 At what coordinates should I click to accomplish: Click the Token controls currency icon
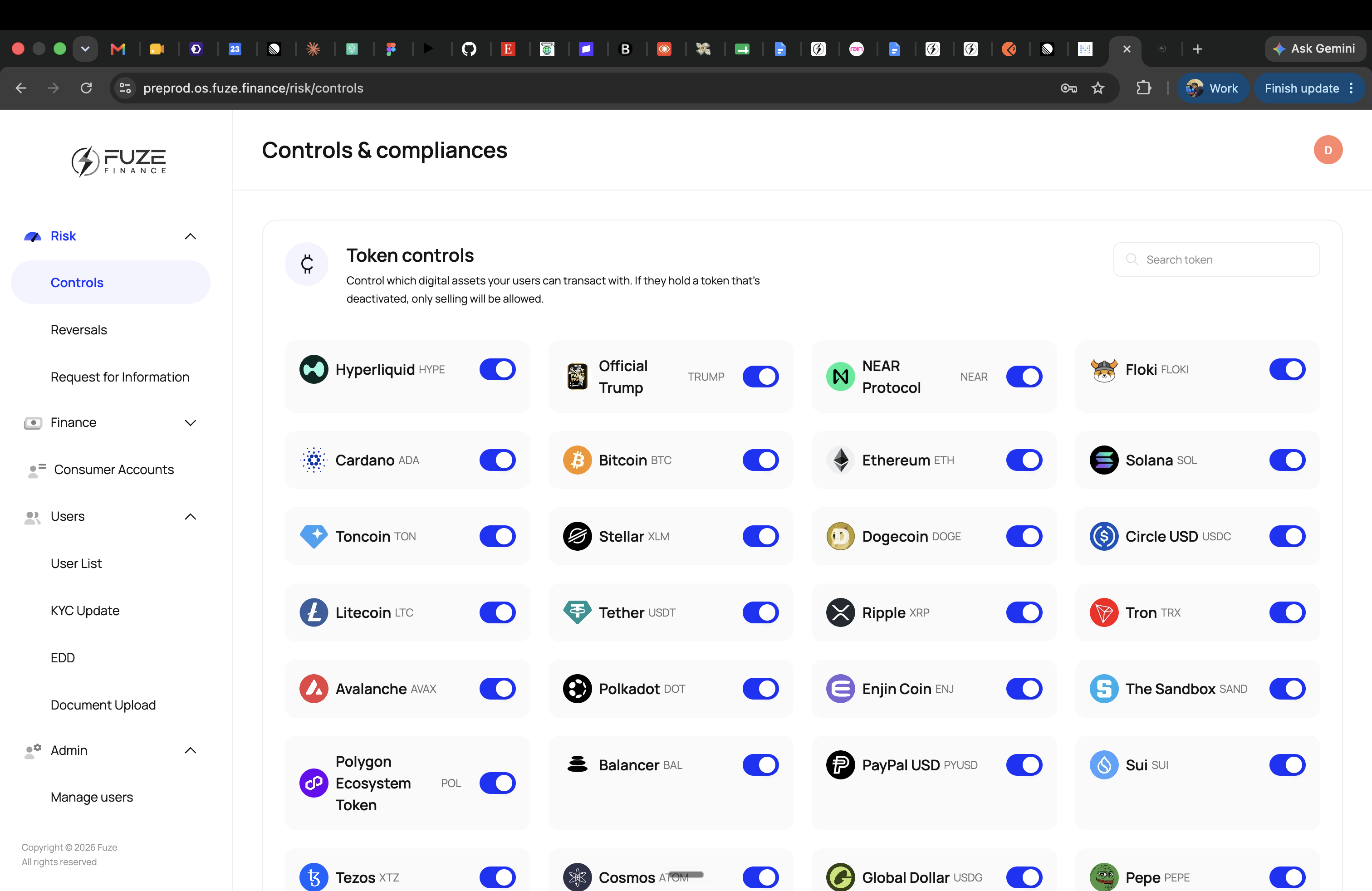pyautogui.click(x=307, y=264)
